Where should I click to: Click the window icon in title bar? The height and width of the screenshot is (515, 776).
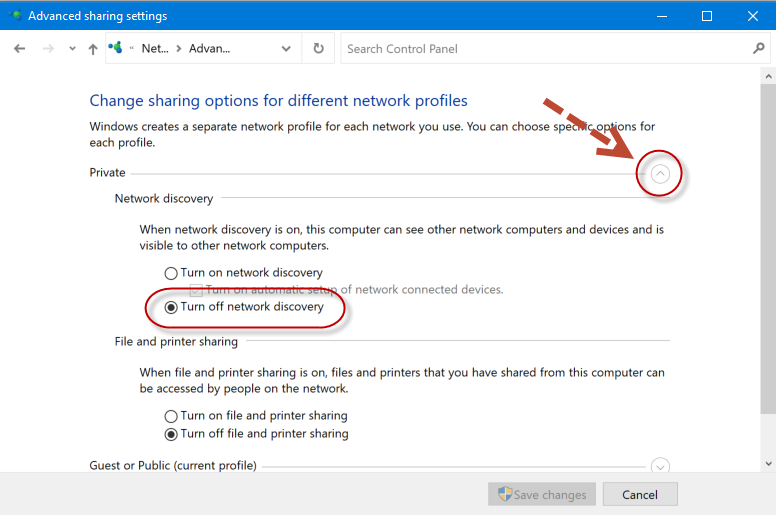(x=15, y=16)
